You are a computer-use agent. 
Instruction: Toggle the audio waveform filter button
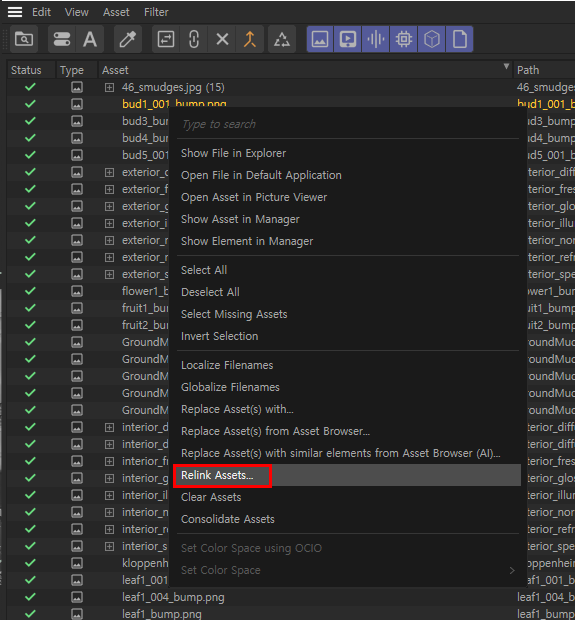[x=376, y=39]
